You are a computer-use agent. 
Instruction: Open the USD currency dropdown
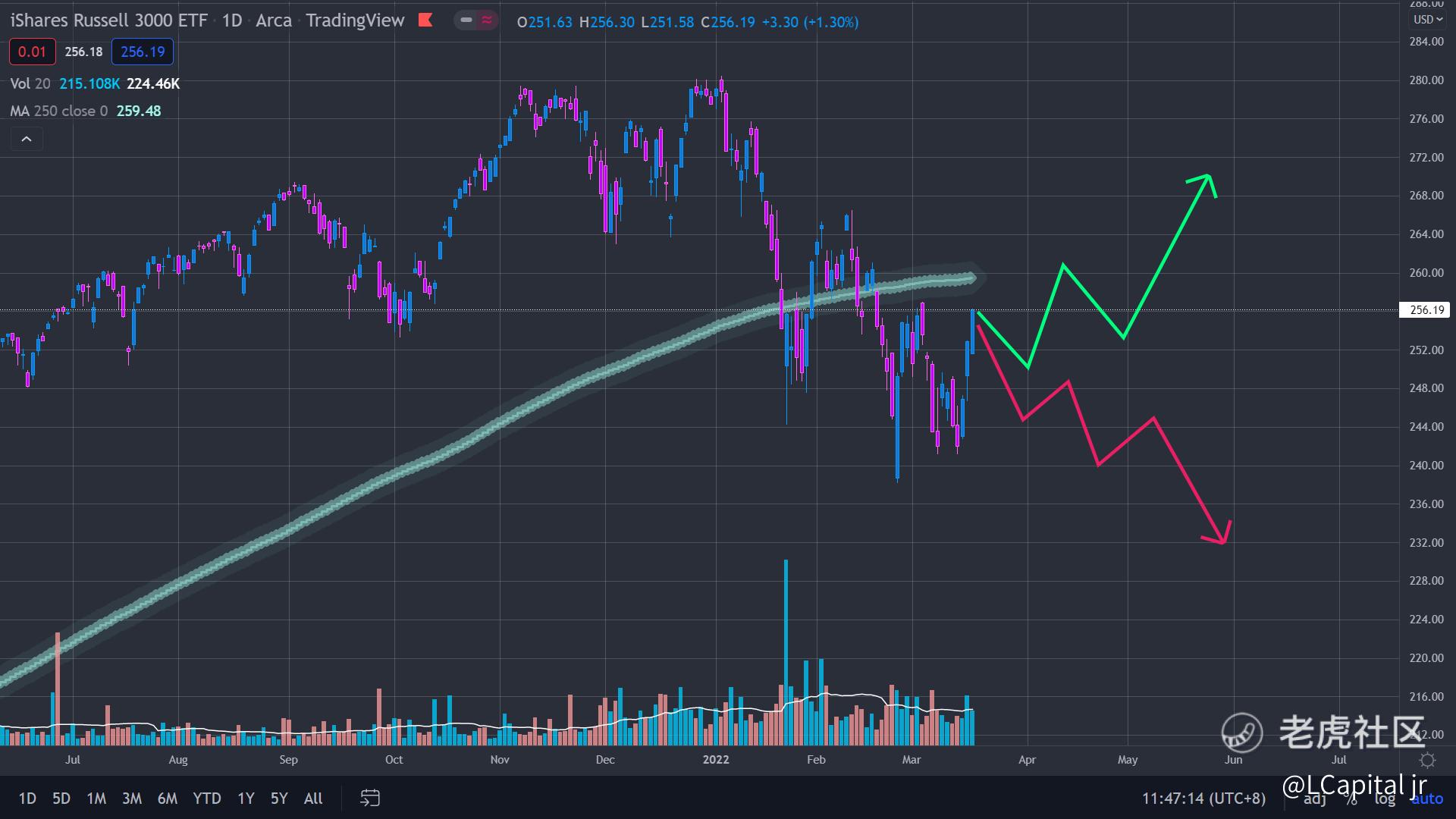pos(1427,20)
